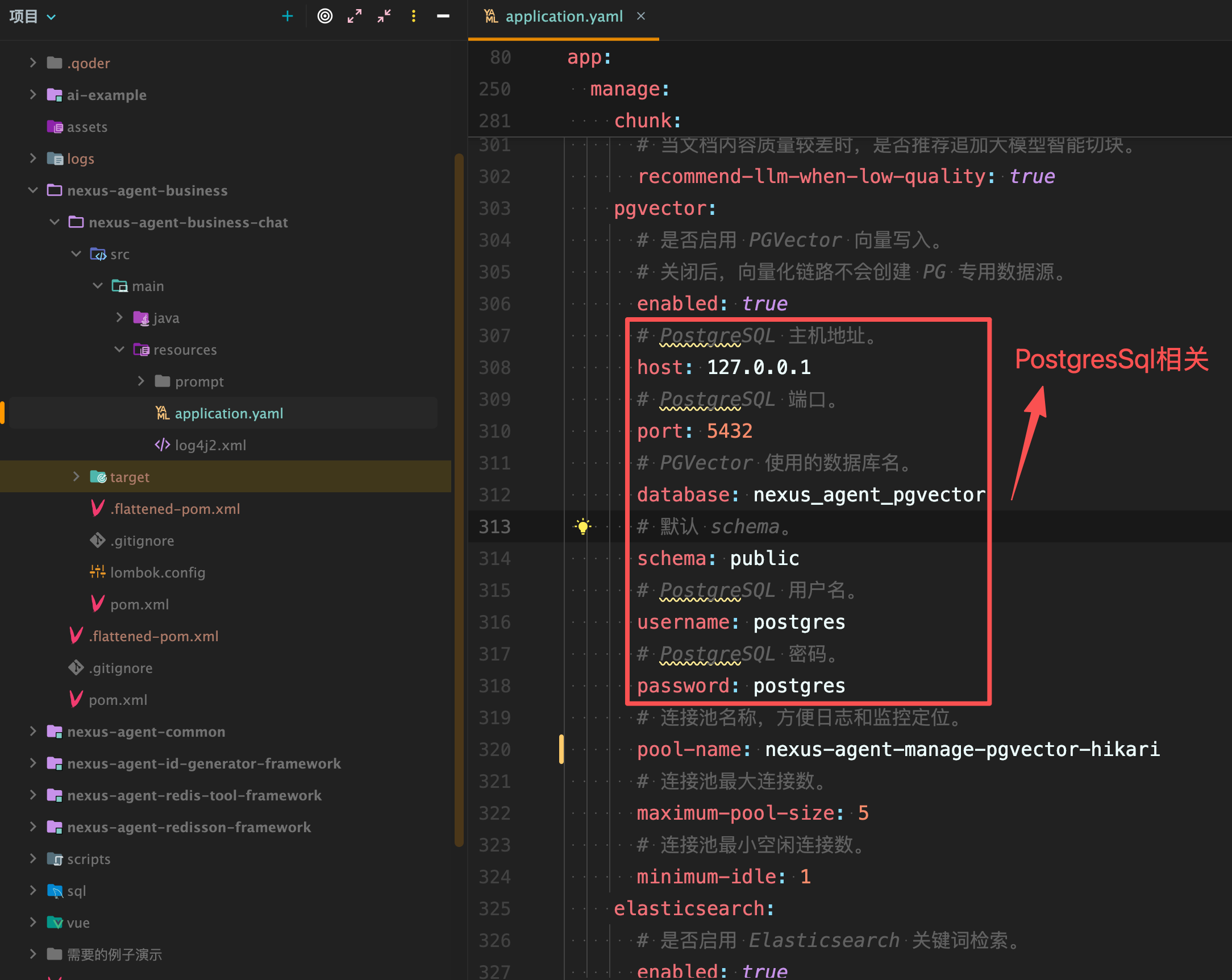Collapse the src folder
The image size is (1232, 980).
coord(76,254)
